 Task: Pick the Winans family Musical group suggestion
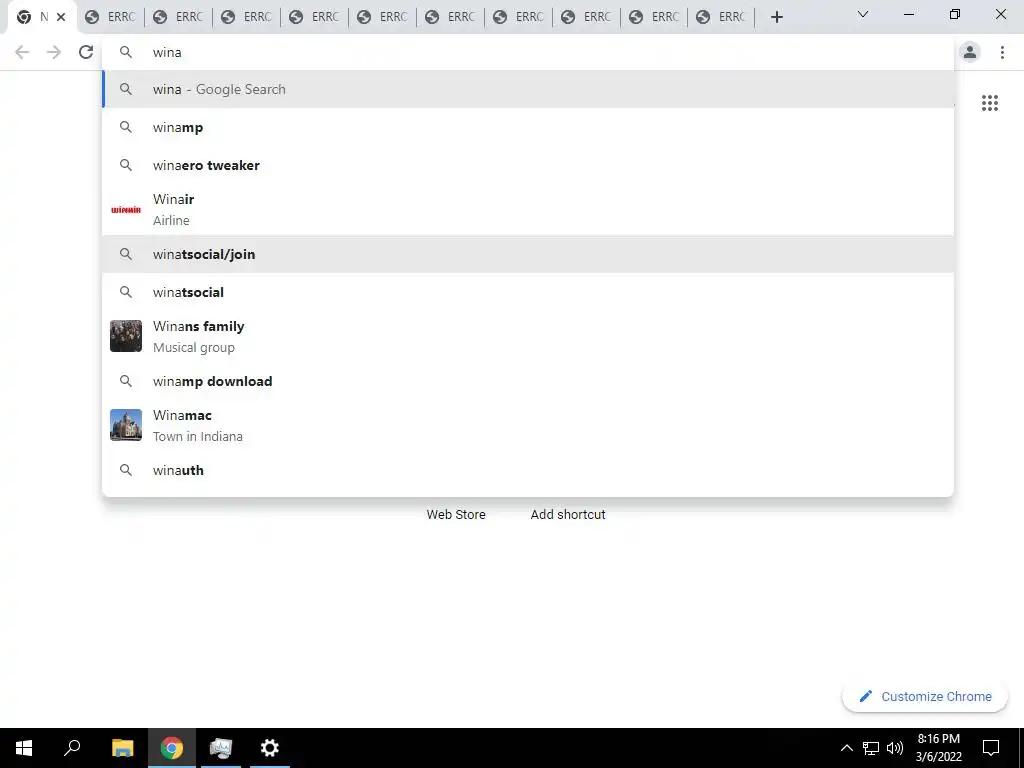[528, 336]
